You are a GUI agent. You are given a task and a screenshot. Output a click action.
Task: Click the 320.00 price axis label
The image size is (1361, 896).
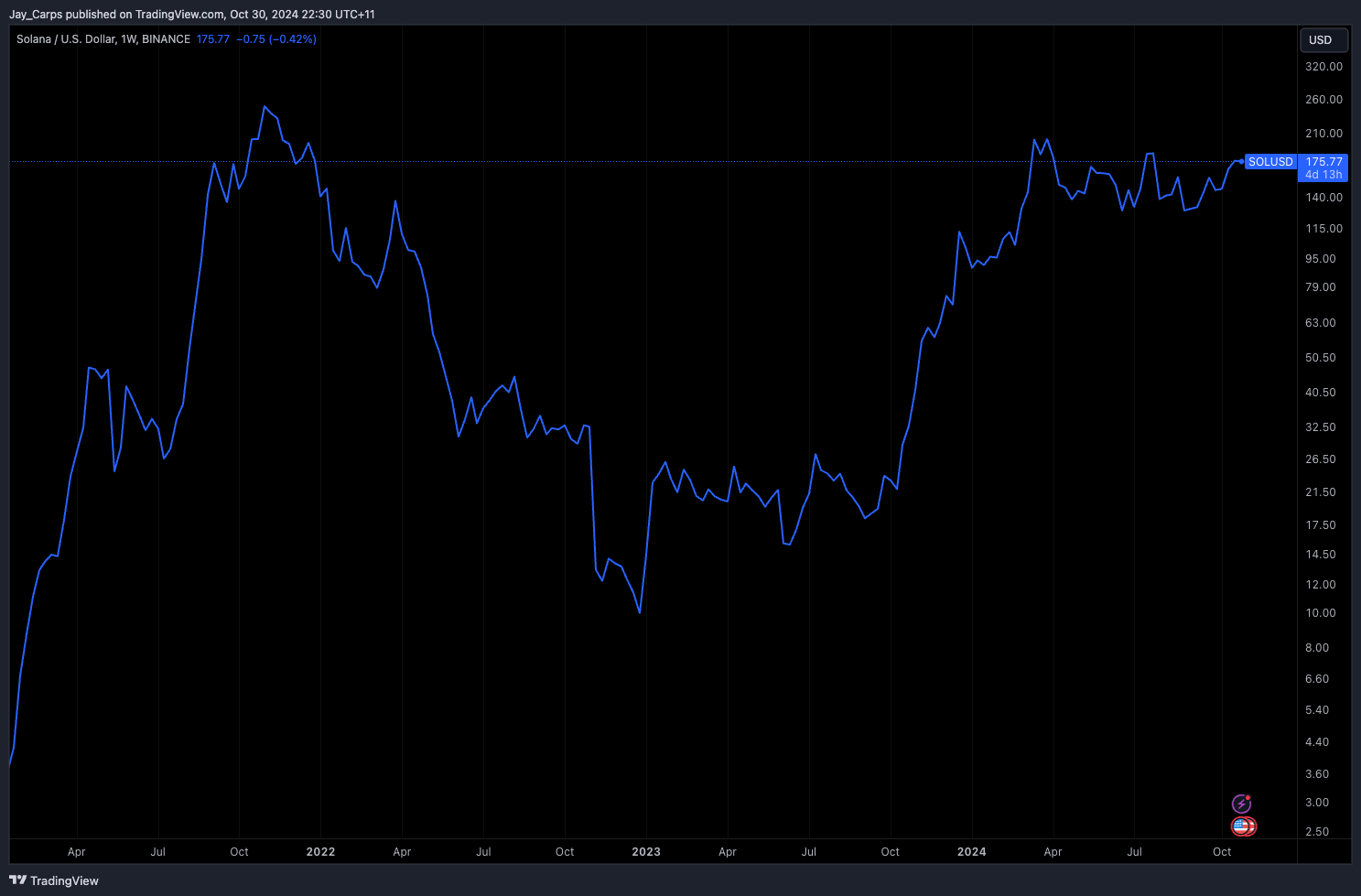coord(1323,67)
